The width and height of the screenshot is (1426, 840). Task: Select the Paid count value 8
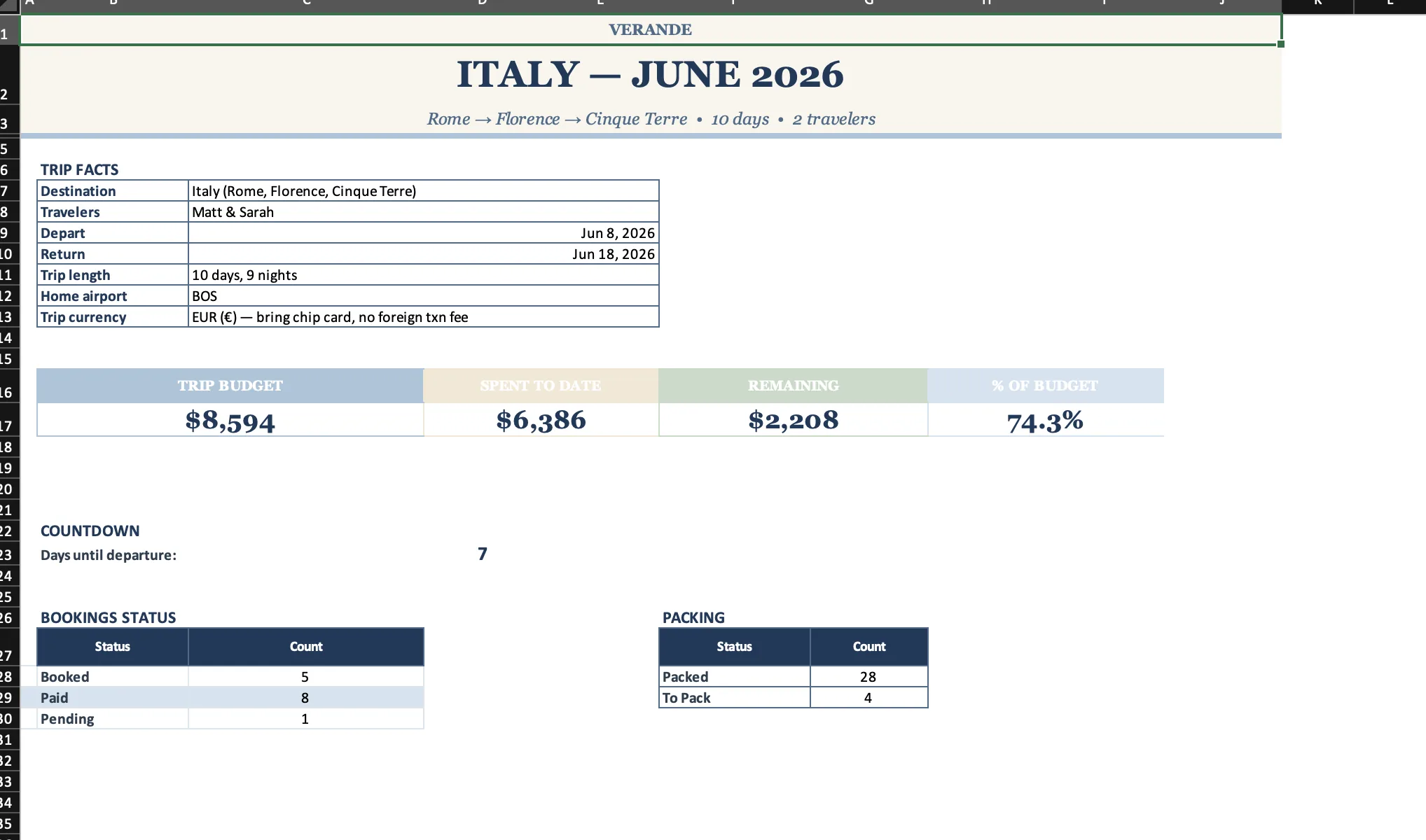tap(306, 697)
